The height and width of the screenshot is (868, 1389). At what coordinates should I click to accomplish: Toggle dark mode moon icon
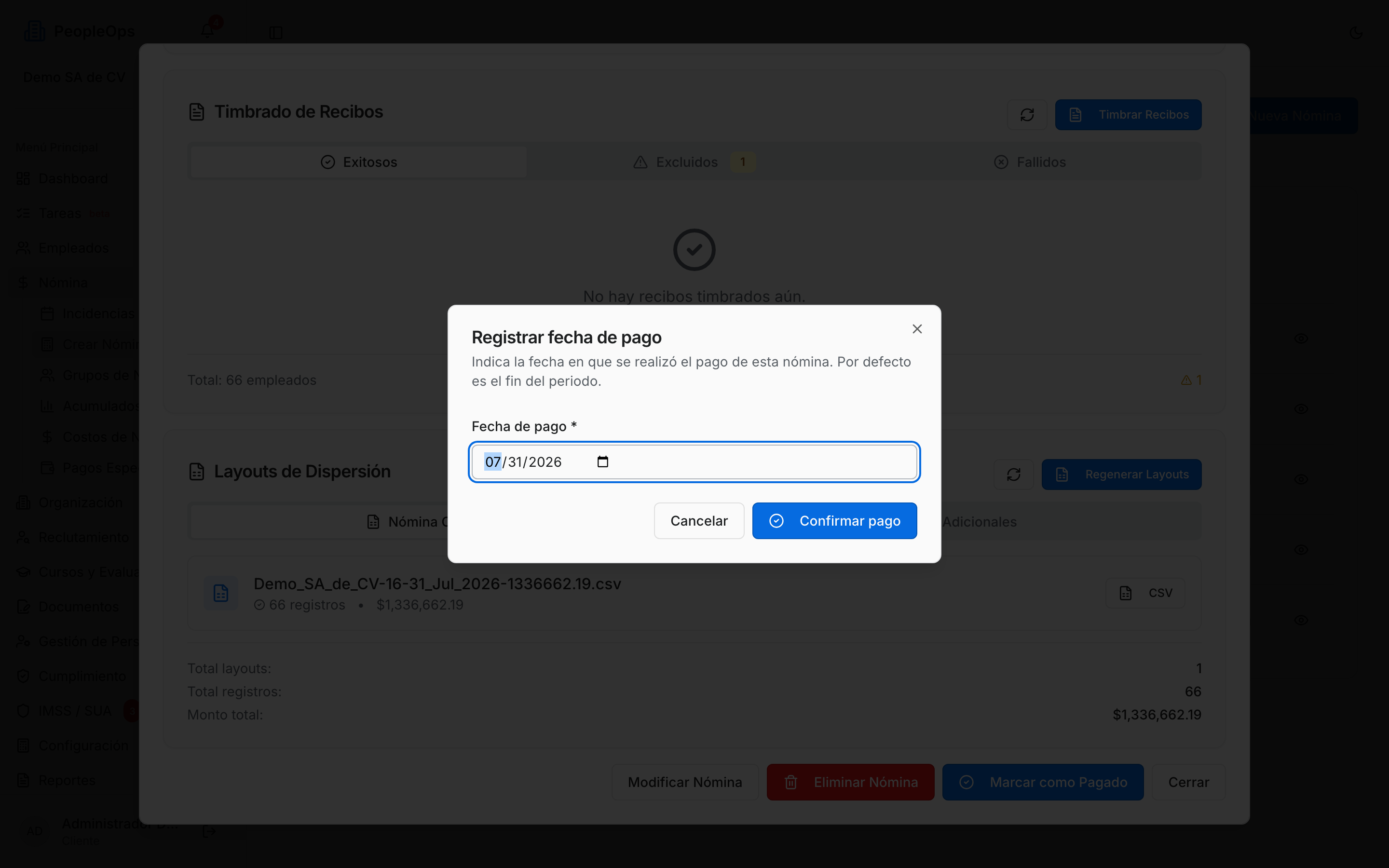point(1356,33)
